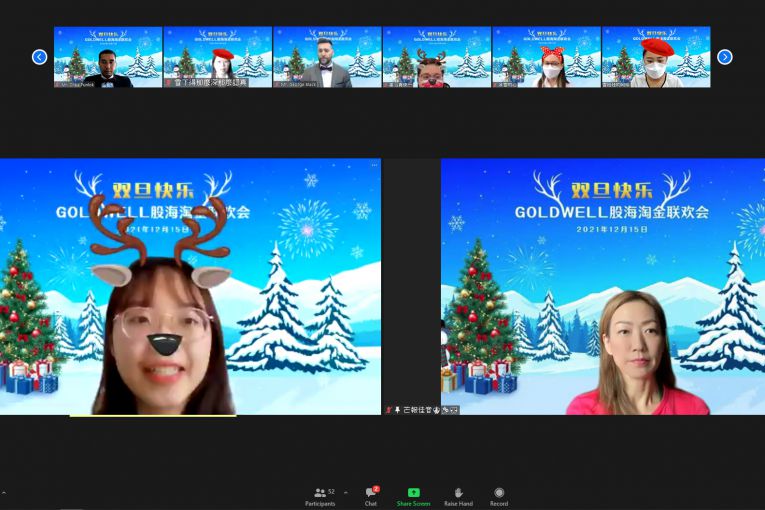Click the green Share Screen icon
The width and height of the screenshot is (765, 510).
tap(413, 492)
